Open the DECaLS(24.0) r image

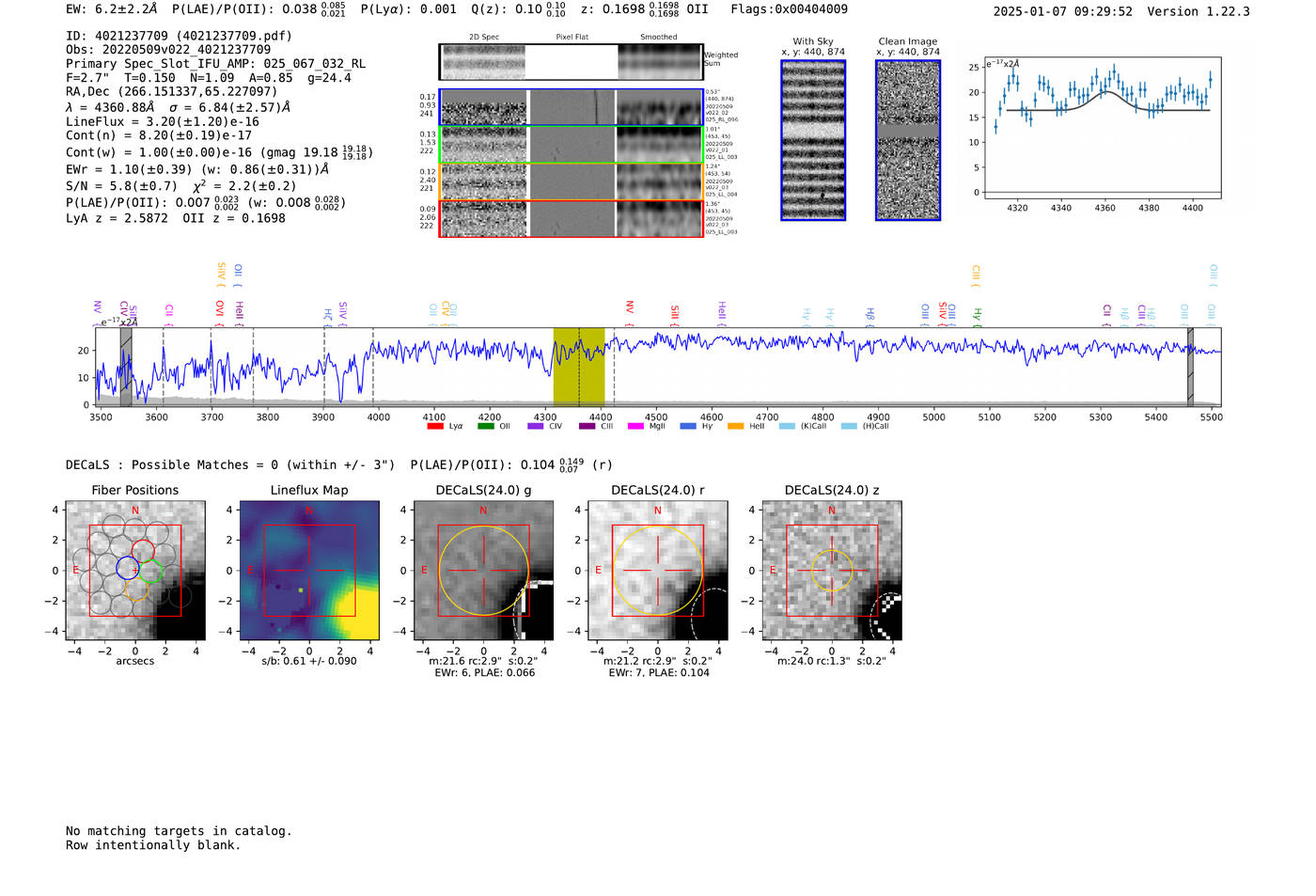pos(658,571)
